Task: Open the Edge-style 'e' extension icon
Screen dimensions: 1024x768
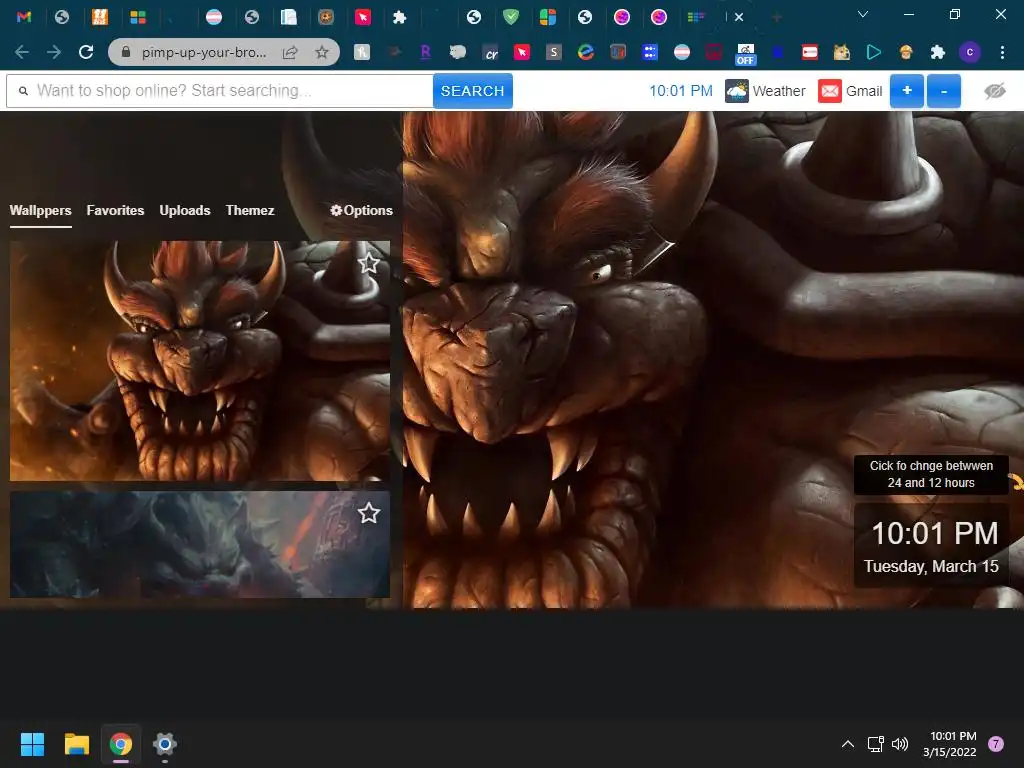Action: point(586,52)
